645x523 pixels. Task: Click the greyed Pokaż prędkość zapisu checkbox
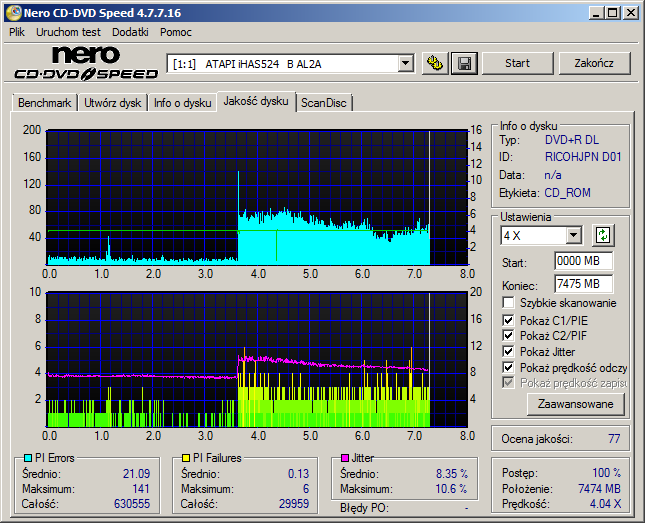point(508,383)
